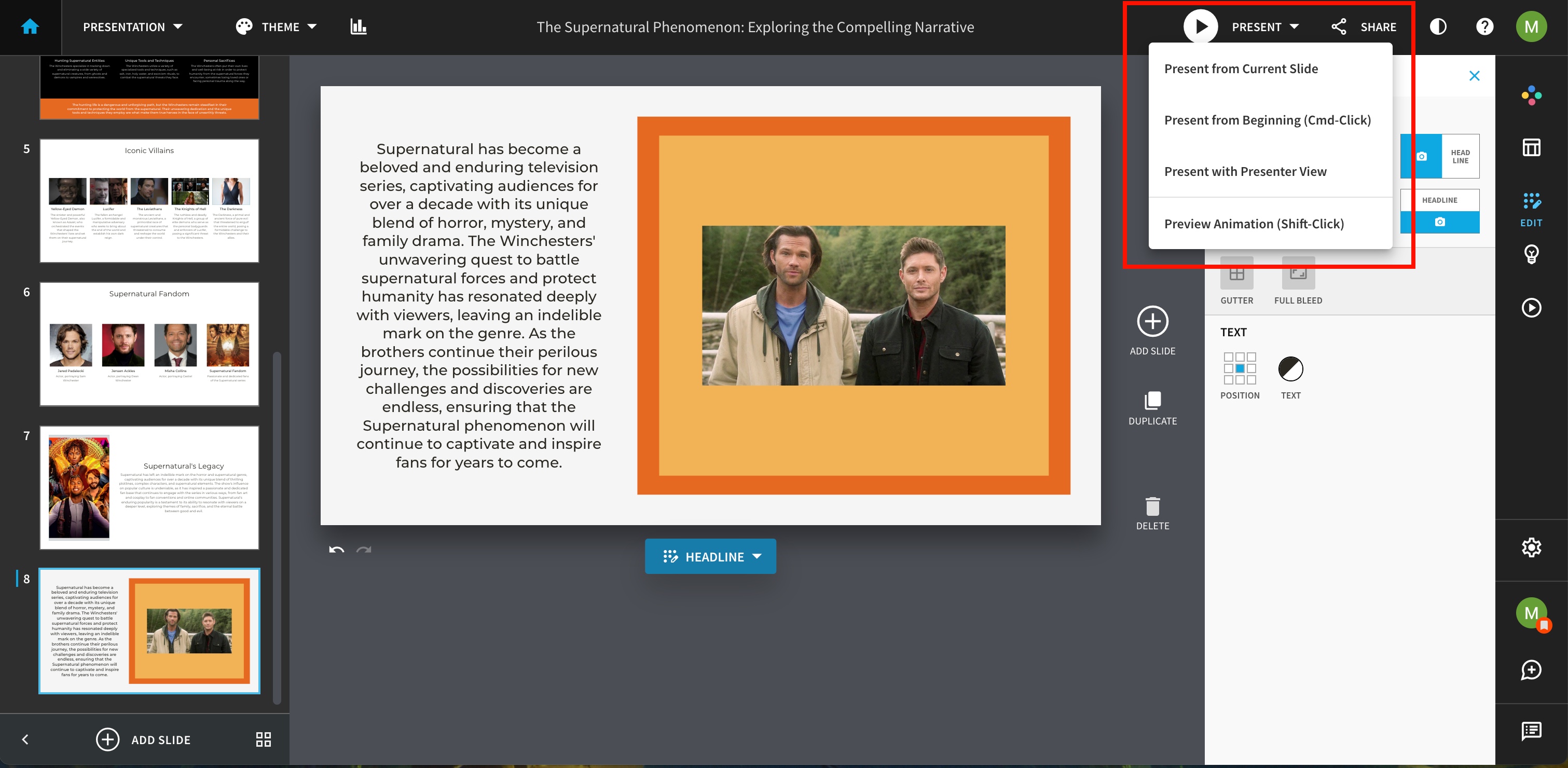Click the M avatar with the bookmark badge

1533,614
